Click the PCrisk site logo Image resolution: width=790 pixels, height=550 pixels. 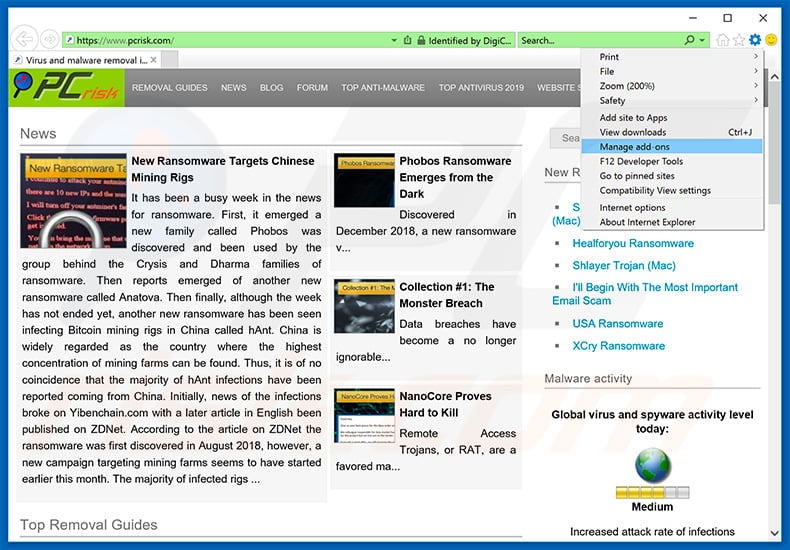pos(67,88)
